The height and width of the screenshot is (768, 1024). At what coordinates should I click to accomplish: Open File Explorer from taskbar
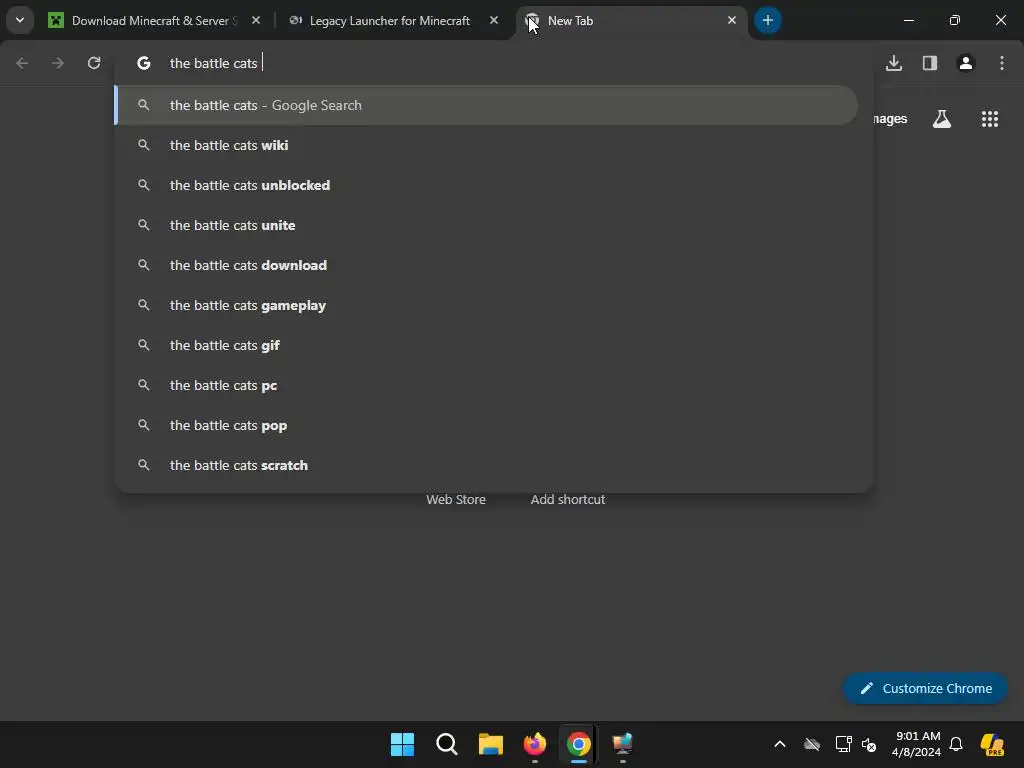click(x=490, y=744)
